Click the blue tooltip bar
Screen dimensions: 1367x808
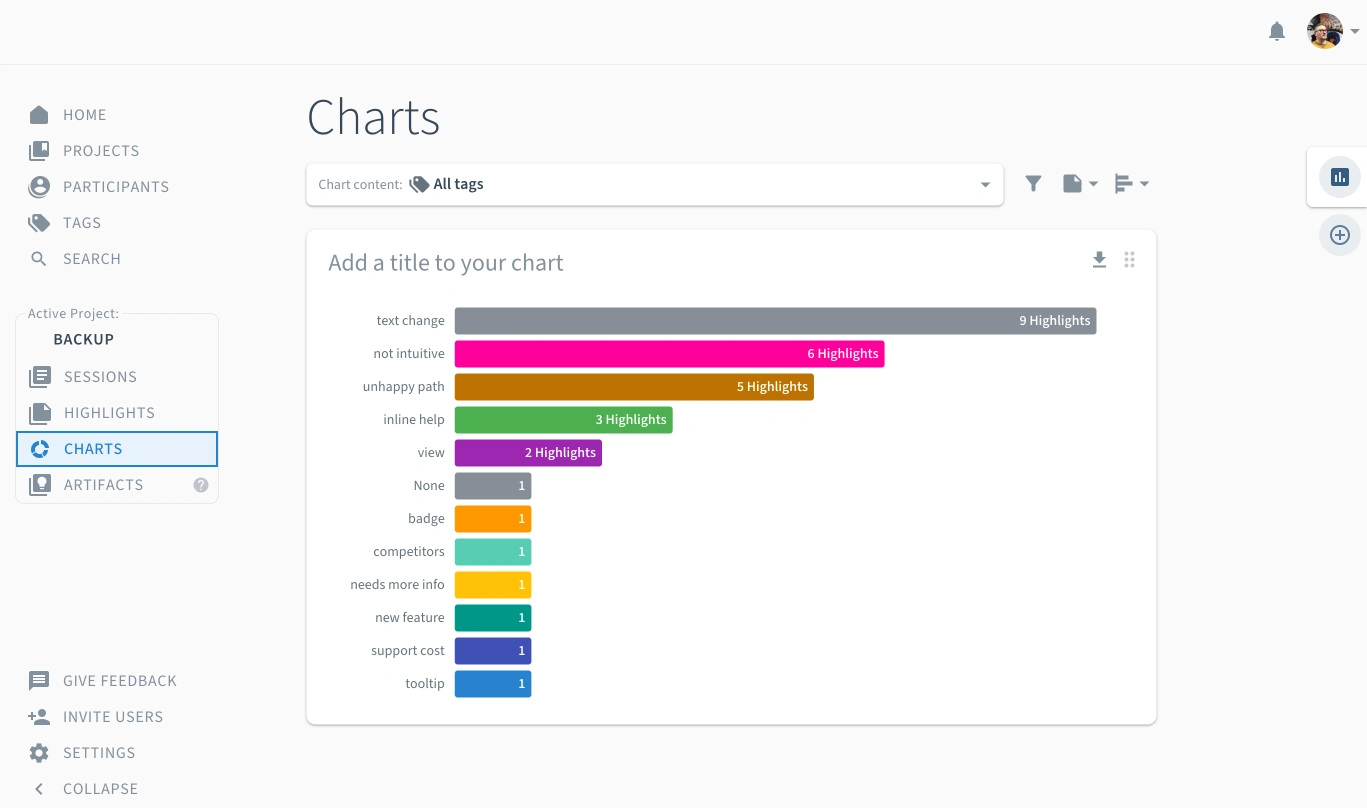(493, 684)
